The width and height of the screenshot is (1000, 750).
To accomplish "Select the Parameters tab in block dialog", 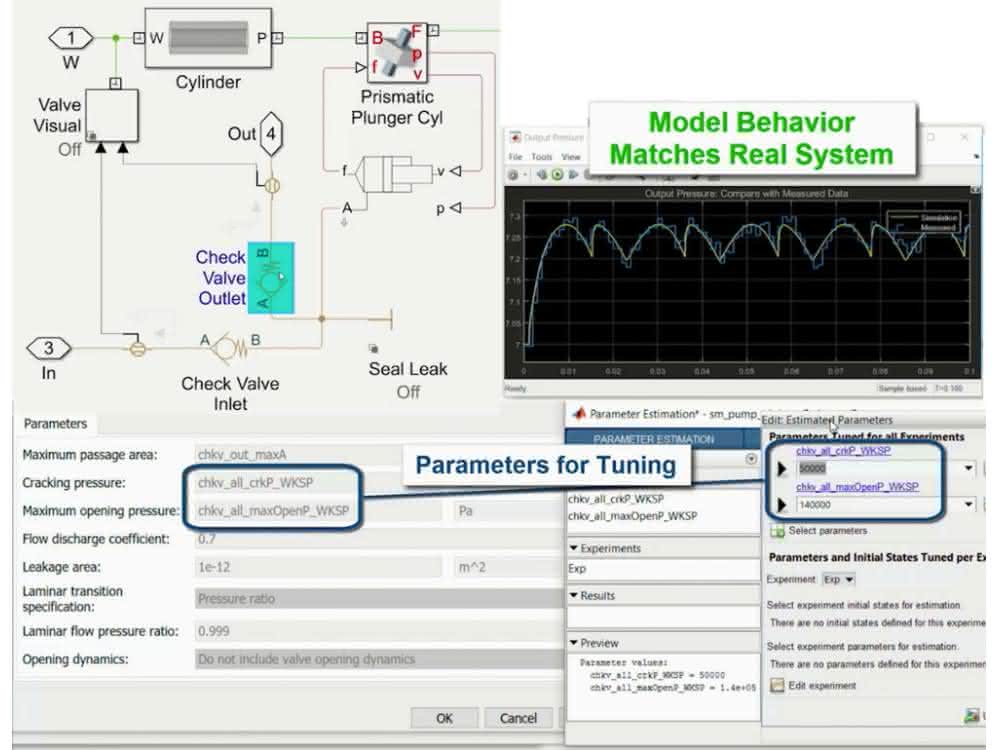I will (x=55, y=423).
